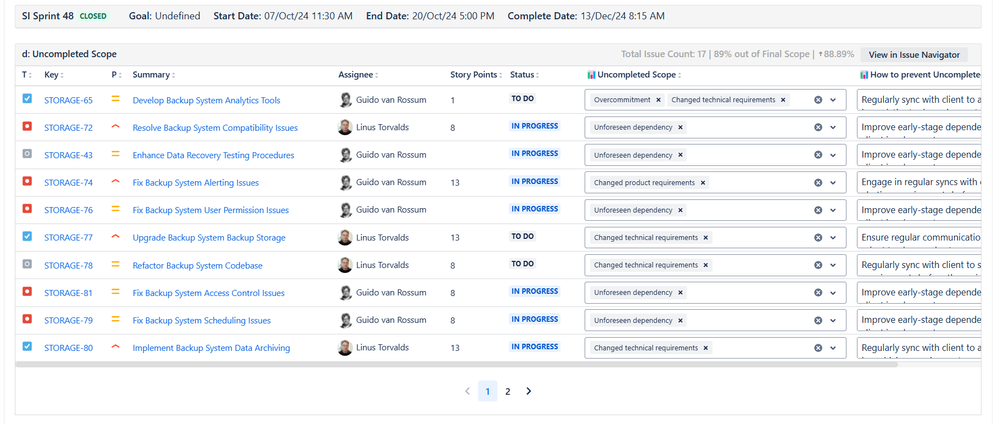Click How to prevent field for STORAGE-74

click(920, 183)
